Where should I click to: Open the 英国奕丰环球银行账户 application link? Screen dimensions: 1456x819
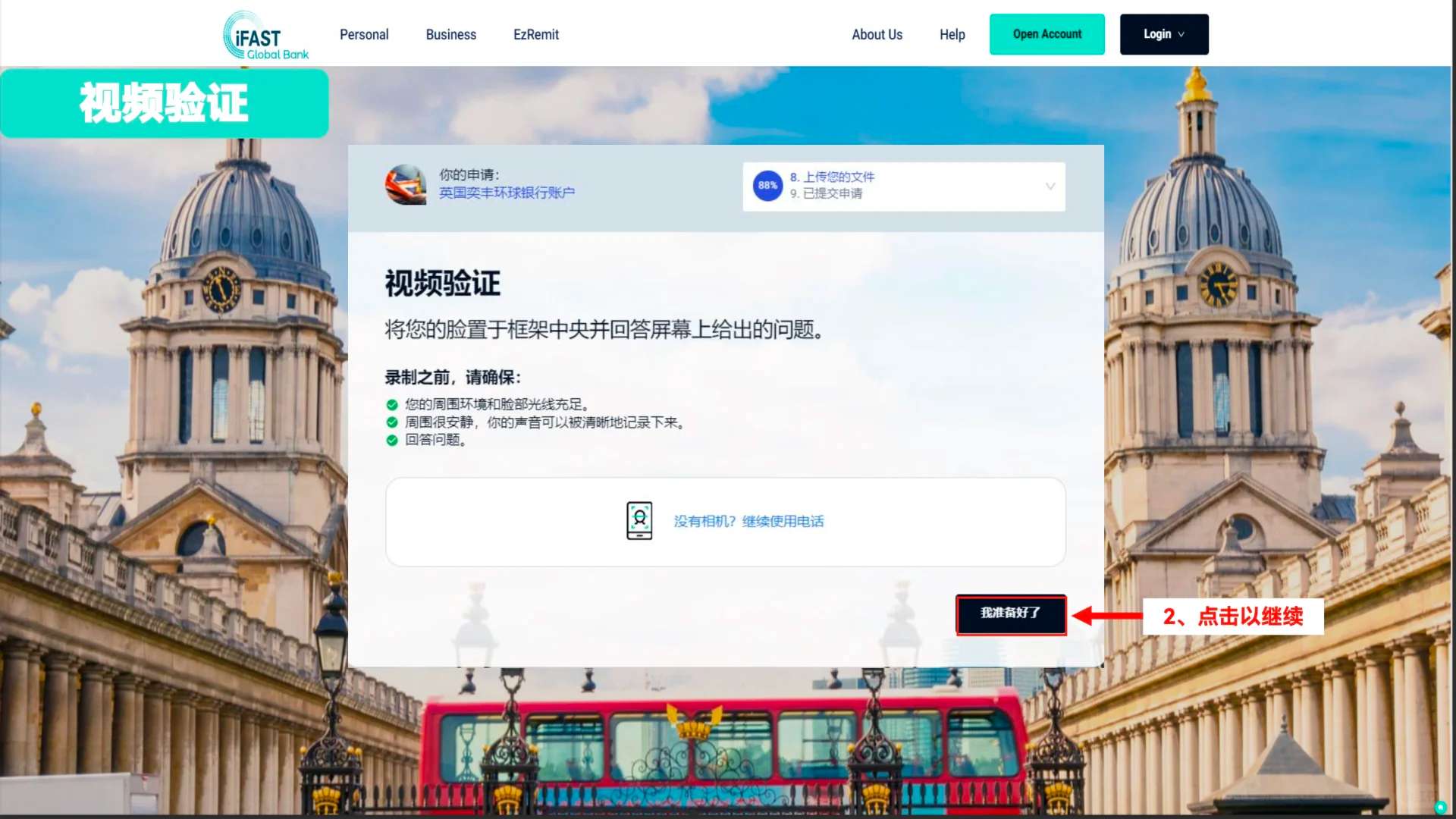point(507,193)
